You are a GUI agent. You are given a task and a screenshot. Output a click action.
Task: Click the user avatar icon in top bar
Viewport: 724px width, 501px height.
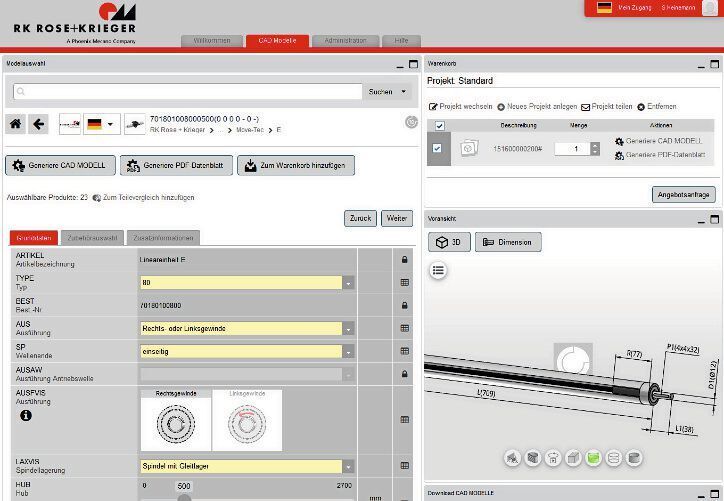(x=710, y=8)
